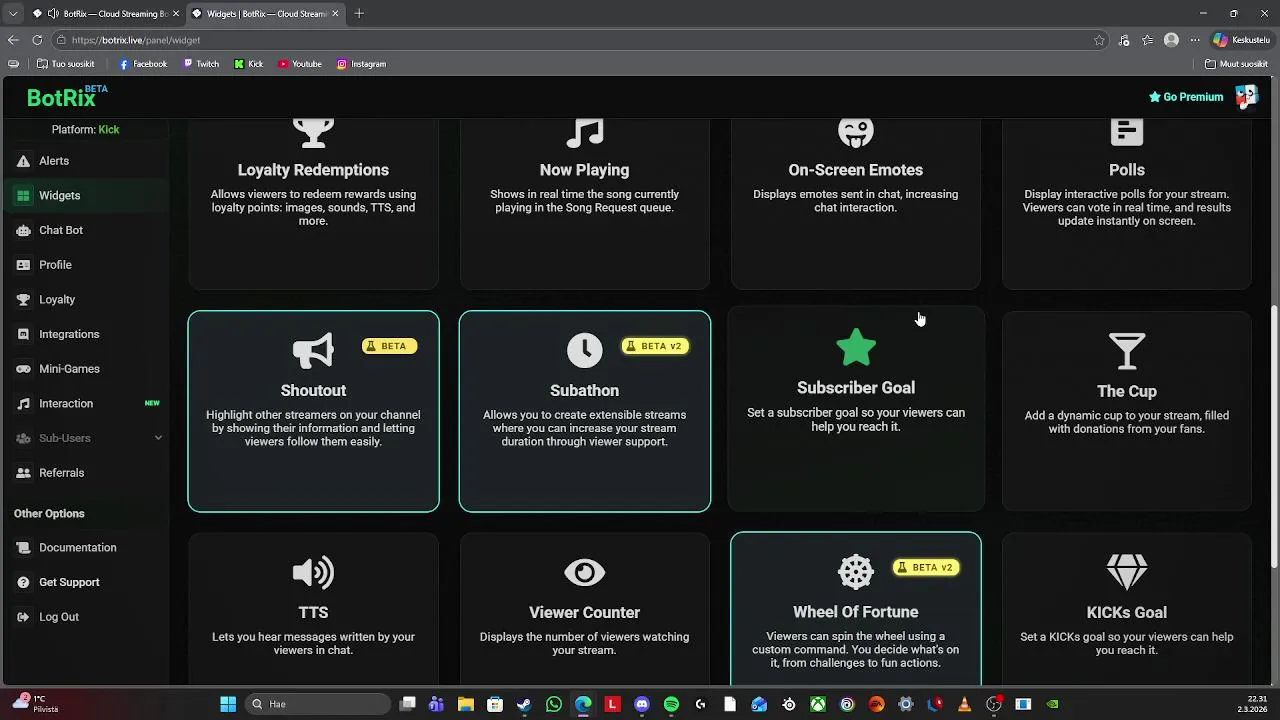The width and height of the screenshot is (1280, 720).
Task: Click Viewer Counter eye icon
Action: pyautogui.click(x=585, y=573)
